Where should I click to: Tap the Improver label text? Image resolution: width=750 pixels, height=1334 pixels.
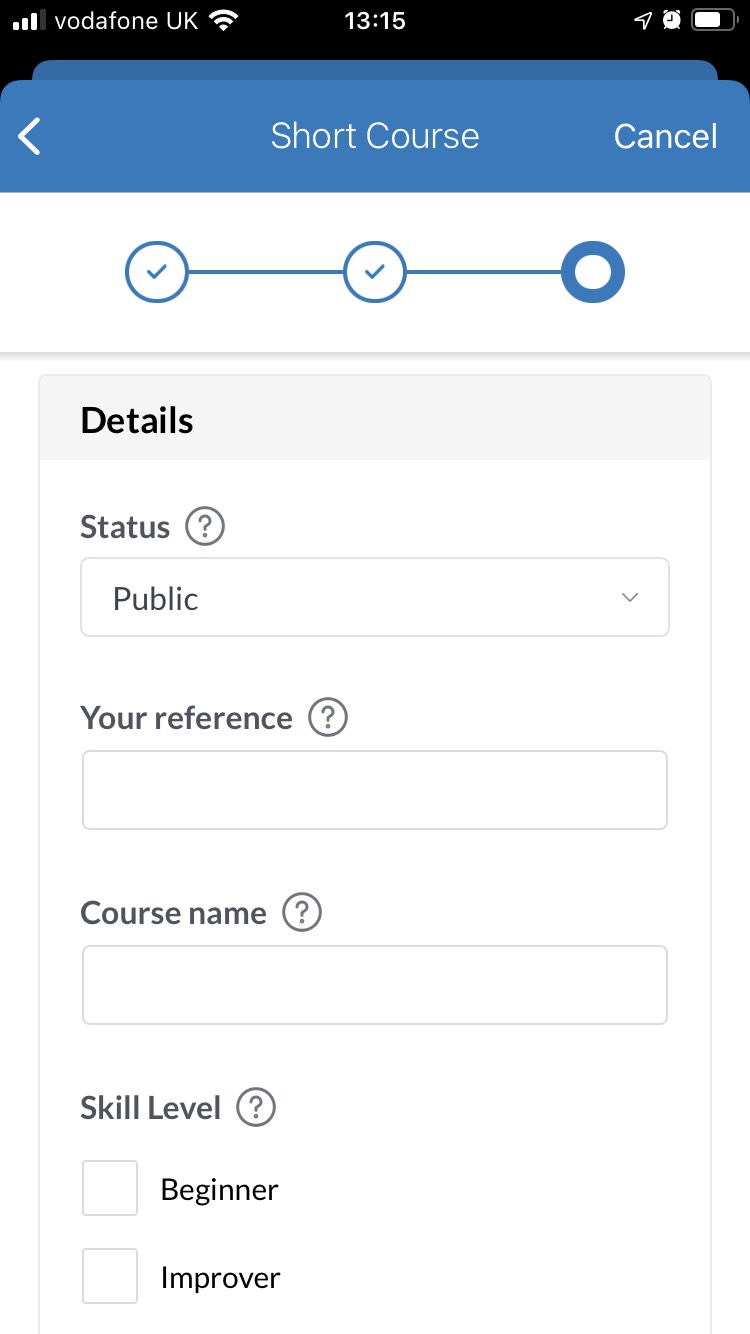click(220, 1278)
